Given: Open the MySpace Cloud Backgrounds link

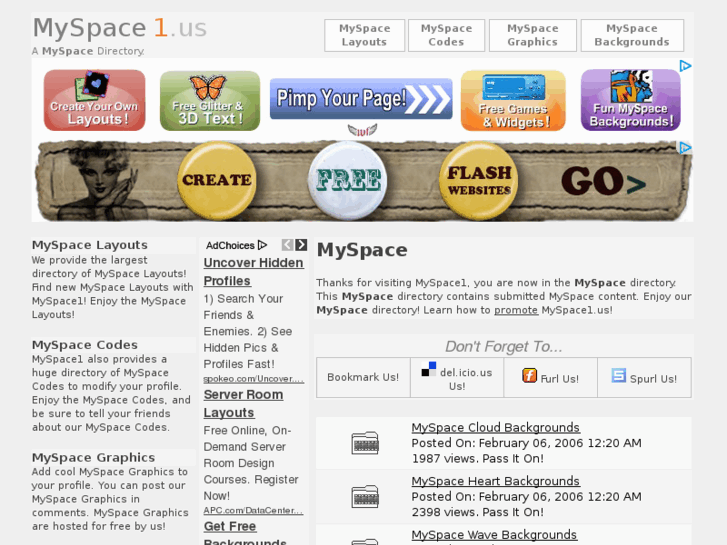Looking at the screenshot, I should pos(496,427).
